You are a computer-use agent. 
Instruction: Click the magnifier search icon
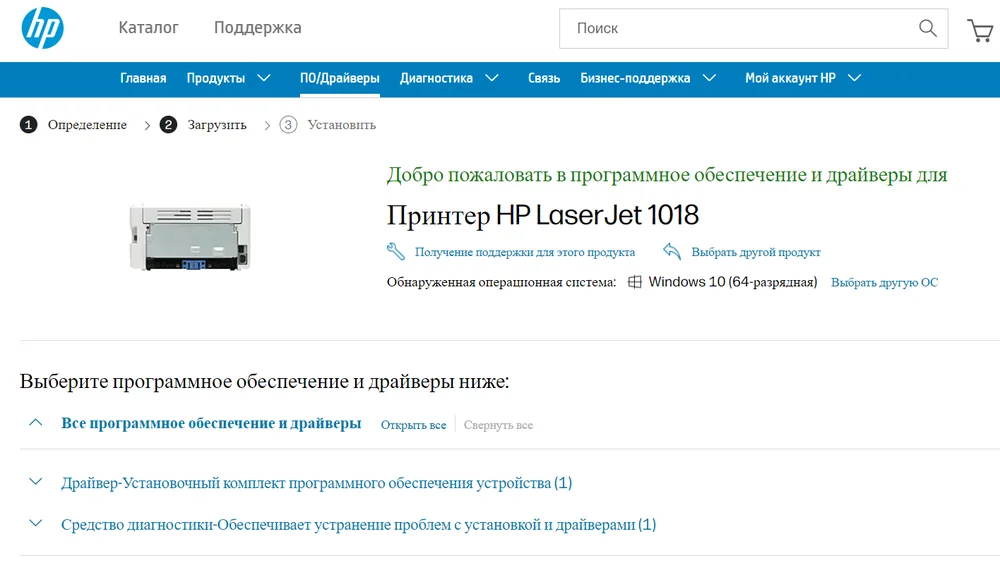(927, 28)
